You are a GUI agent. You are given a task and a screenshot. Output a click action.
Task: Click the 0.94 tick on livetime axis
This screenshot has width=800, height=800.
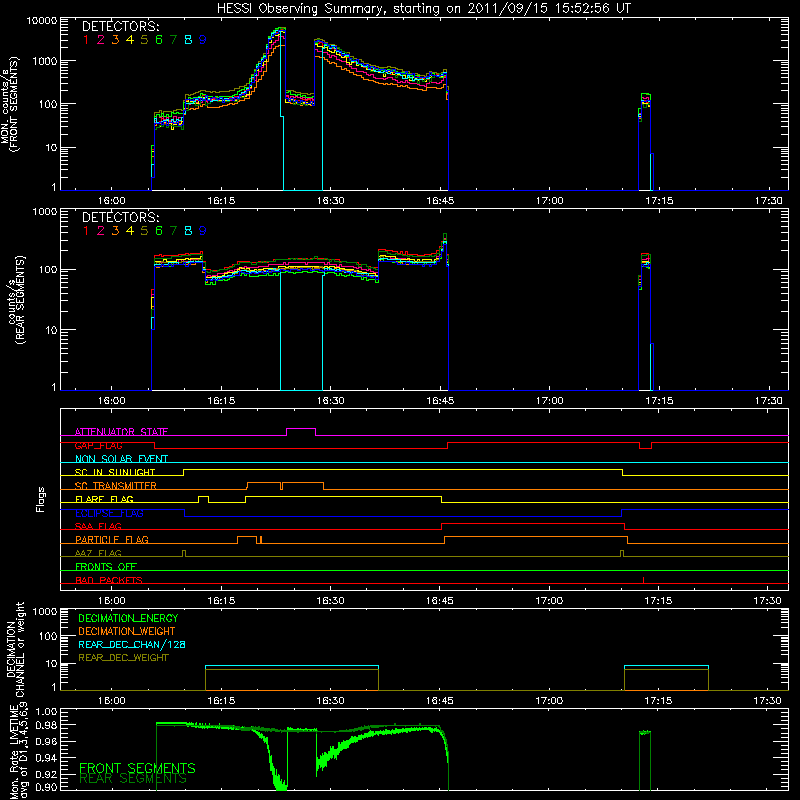pos(46,757)
